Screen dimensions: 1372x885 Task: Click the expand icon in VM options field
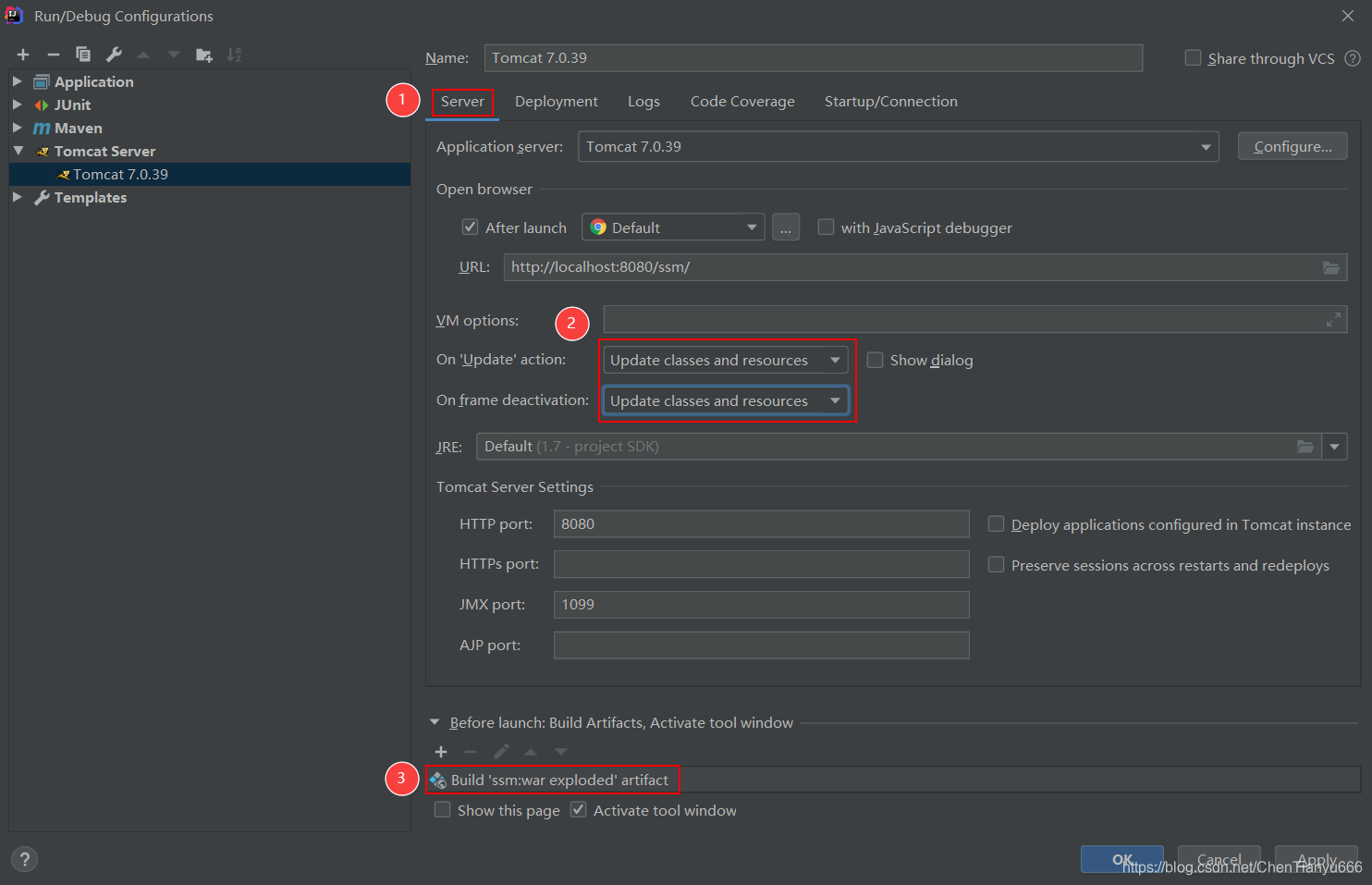coord(1333,320)
